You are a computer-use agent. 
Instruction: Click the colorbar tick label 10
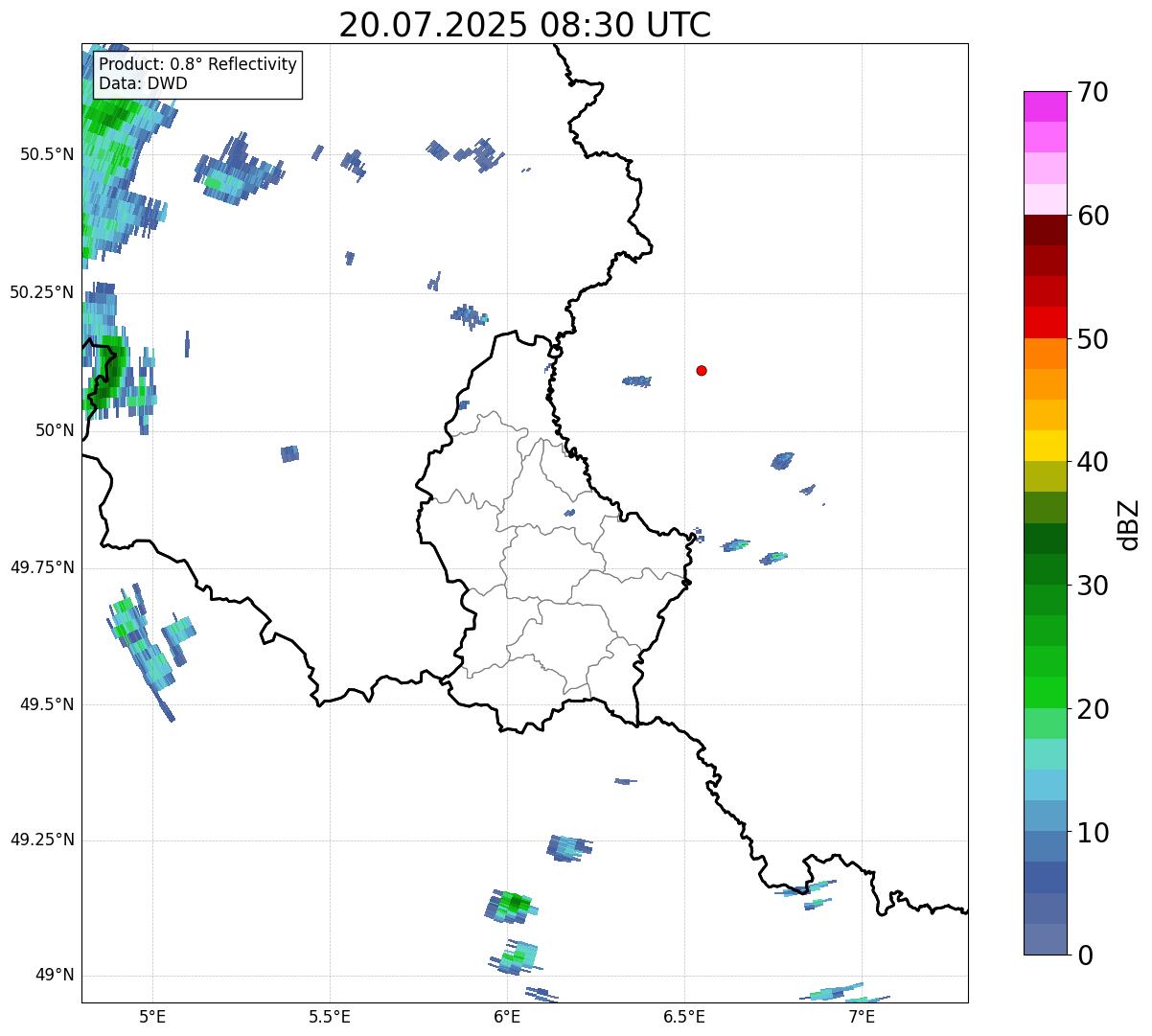(x=1093, y=833)
